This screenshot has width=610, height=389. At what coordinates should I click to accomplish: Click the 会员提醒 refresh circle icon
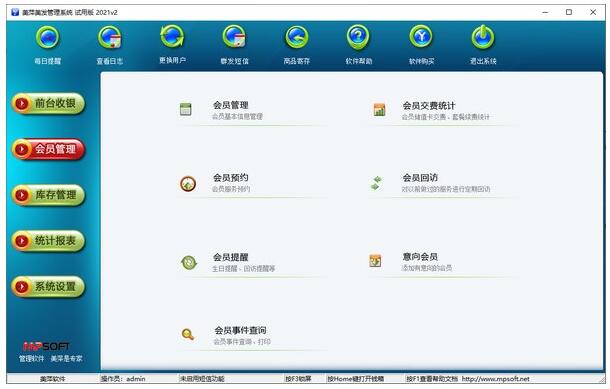[x=189, y=262]
